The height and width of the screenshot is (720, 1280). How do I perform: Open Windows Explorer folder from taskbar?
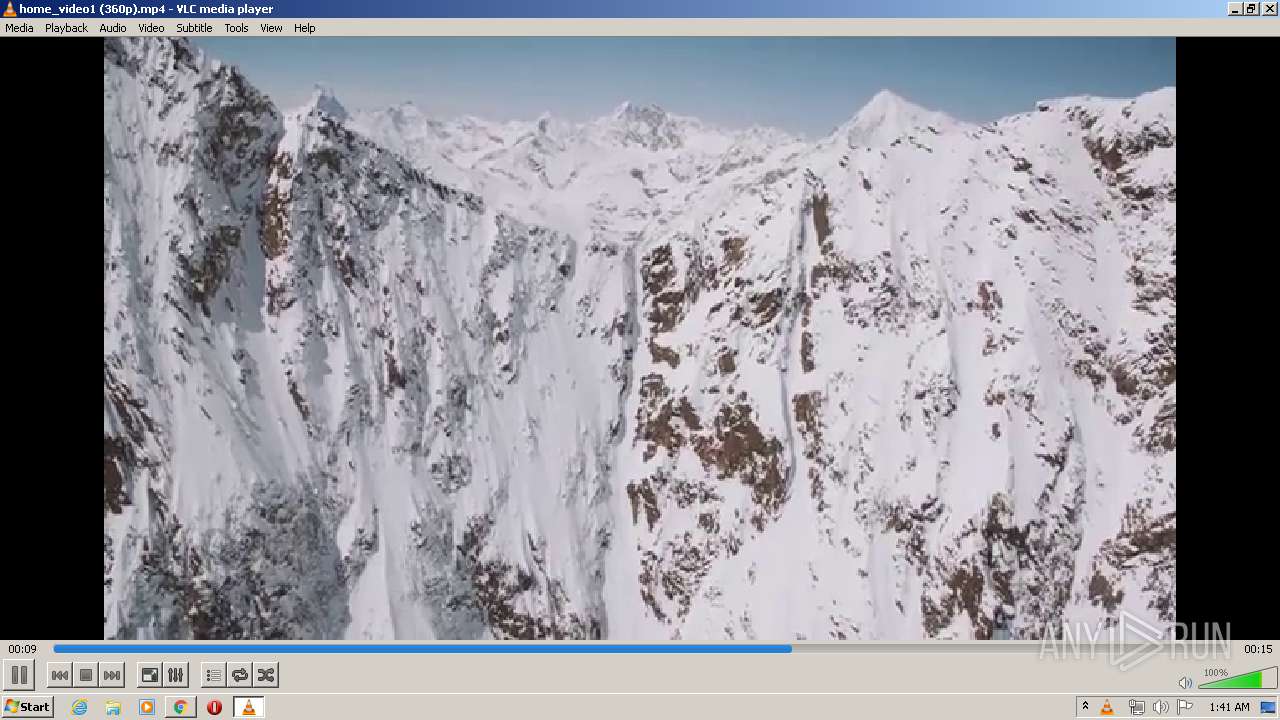click(113, 707)
